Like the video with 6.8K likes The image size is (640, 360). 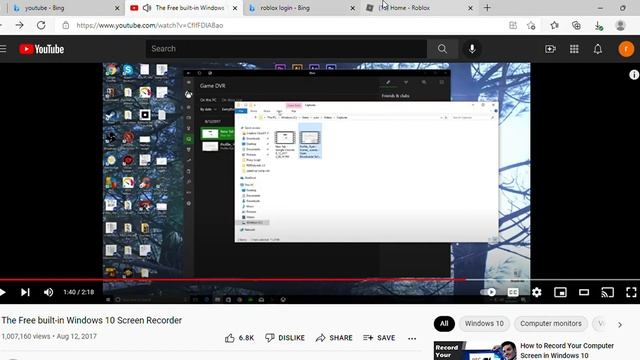coord(239,338)
